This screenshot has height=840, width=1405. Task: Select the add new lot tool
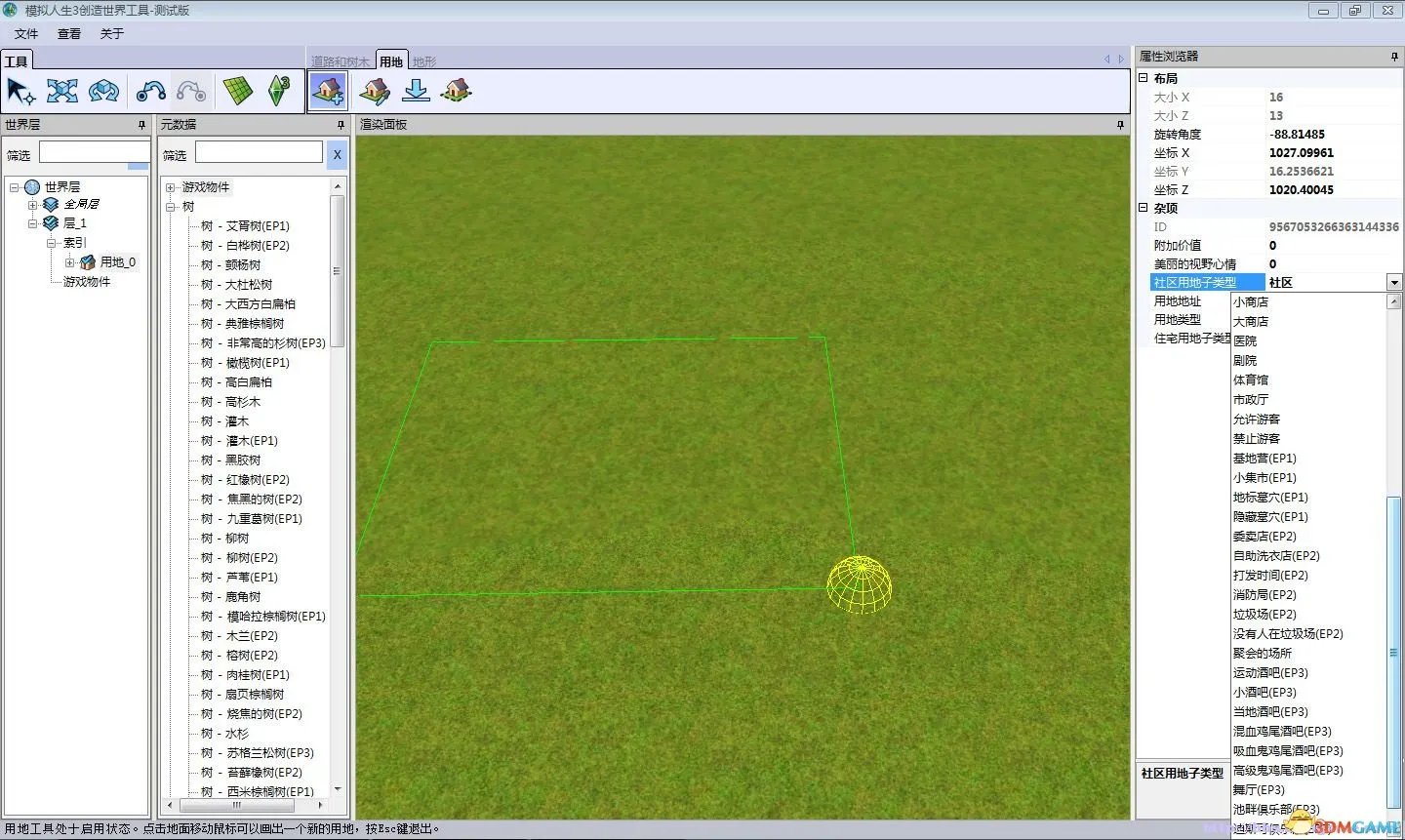[x=328, y=92]
